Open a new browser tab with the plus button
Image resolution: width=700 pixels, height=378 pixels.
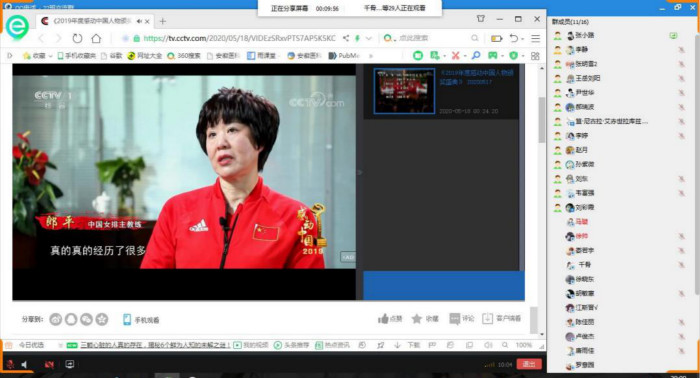162,21
